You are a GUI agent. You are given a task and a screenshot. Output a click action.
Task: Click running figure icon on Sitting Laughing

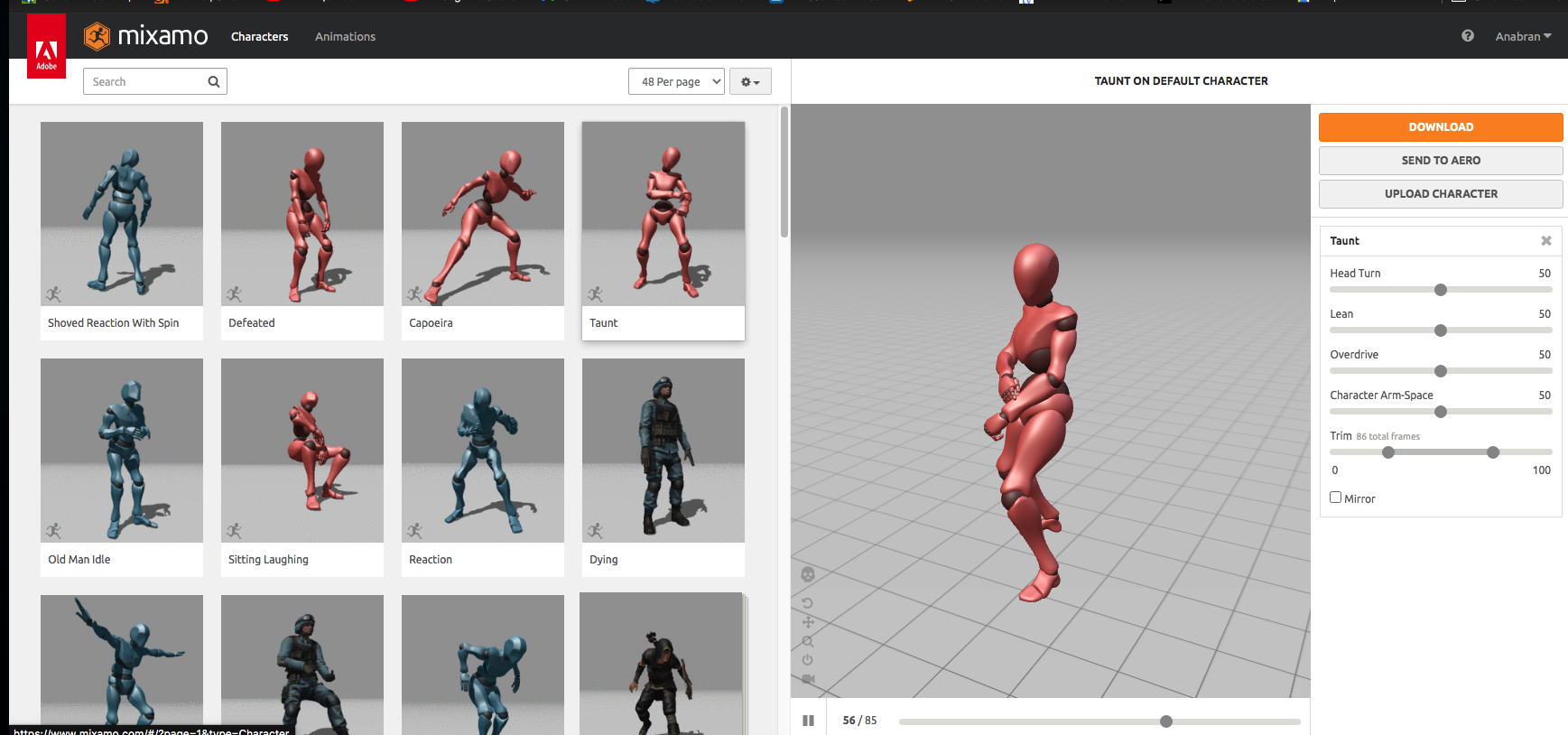tap(234, 531)
